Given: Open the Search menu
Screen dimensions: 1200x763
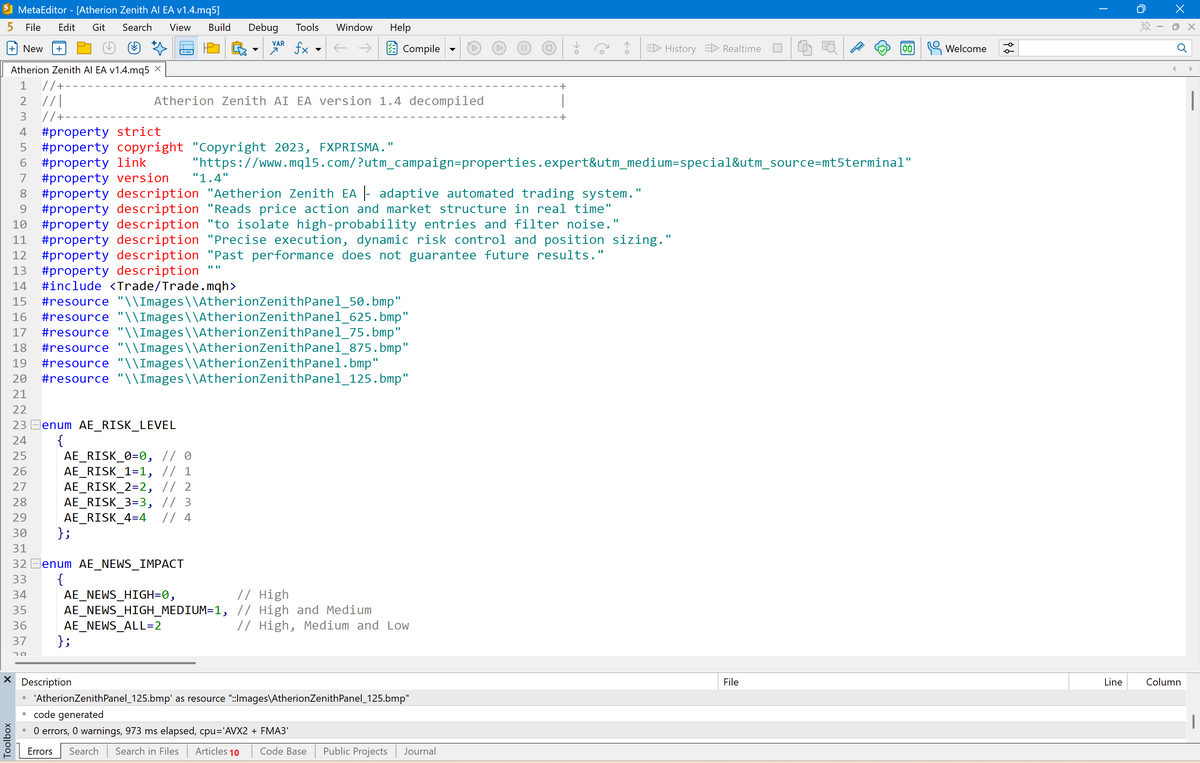Looking at the screenshot, I should [x=137, y=27].
